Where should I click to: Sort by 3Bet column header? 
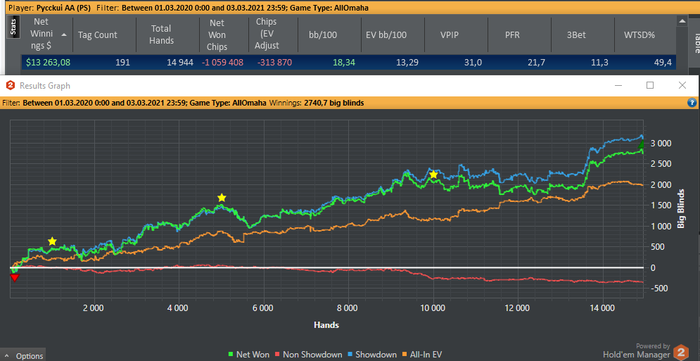583,34
